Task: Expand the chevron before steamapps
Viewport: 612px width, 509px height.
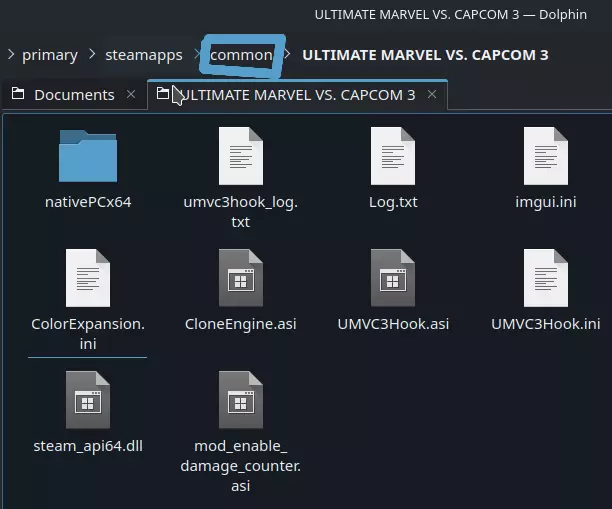Action: 92,54
